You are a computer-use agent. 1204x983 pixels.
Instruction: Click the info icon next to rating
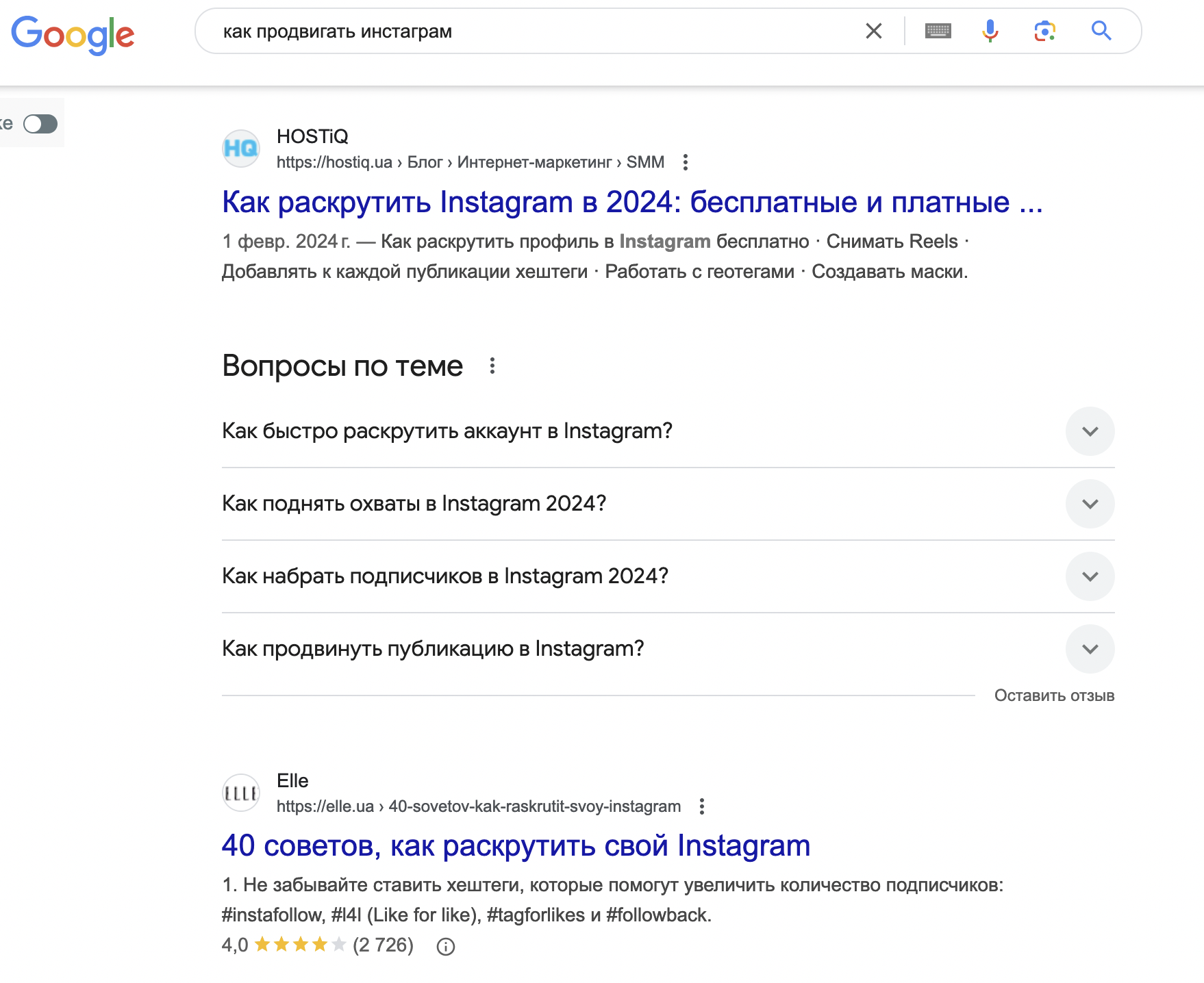[446, 946]
